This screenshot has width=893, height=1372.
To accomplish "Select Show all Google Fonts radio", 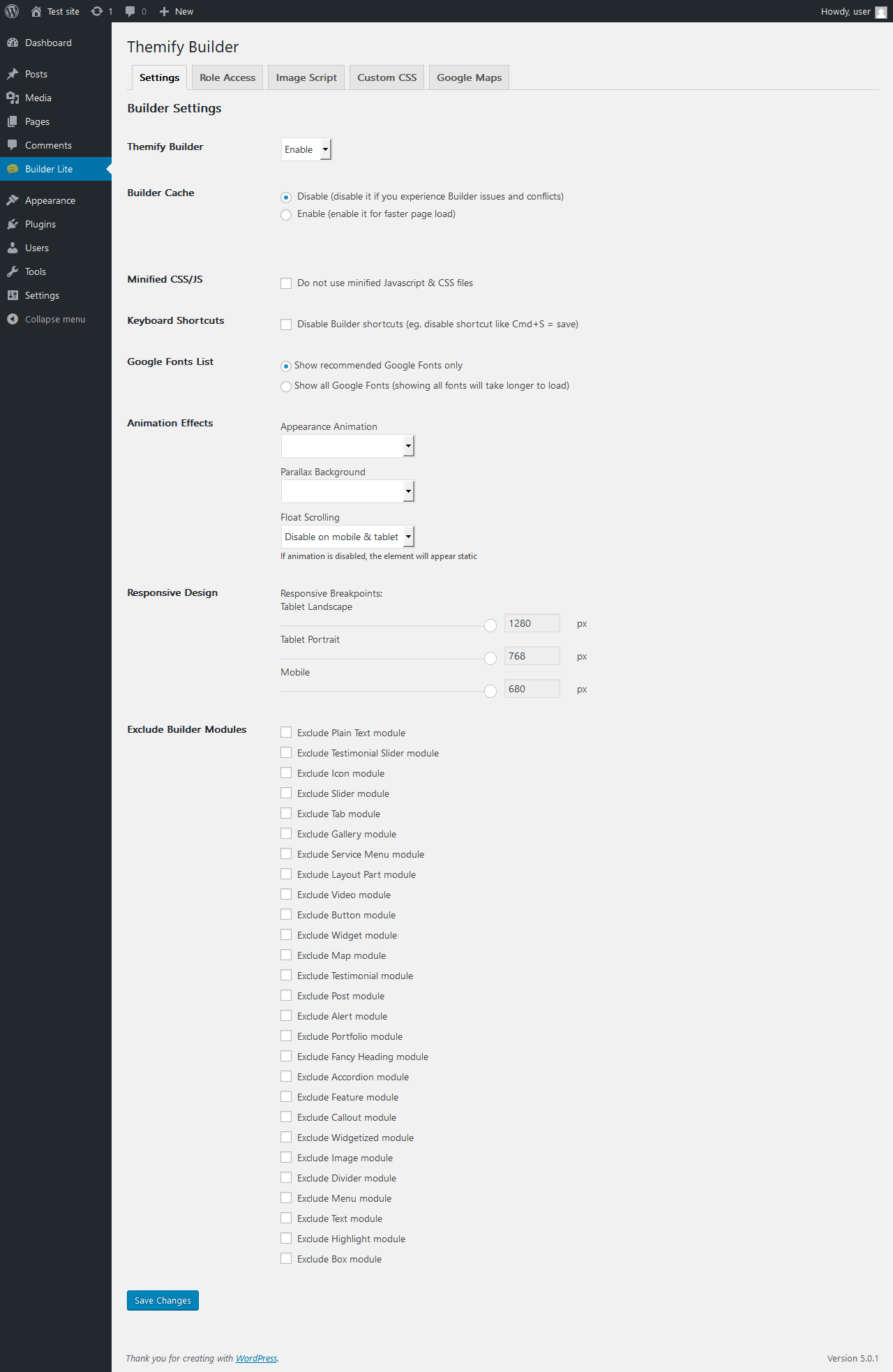I will 286,387.
